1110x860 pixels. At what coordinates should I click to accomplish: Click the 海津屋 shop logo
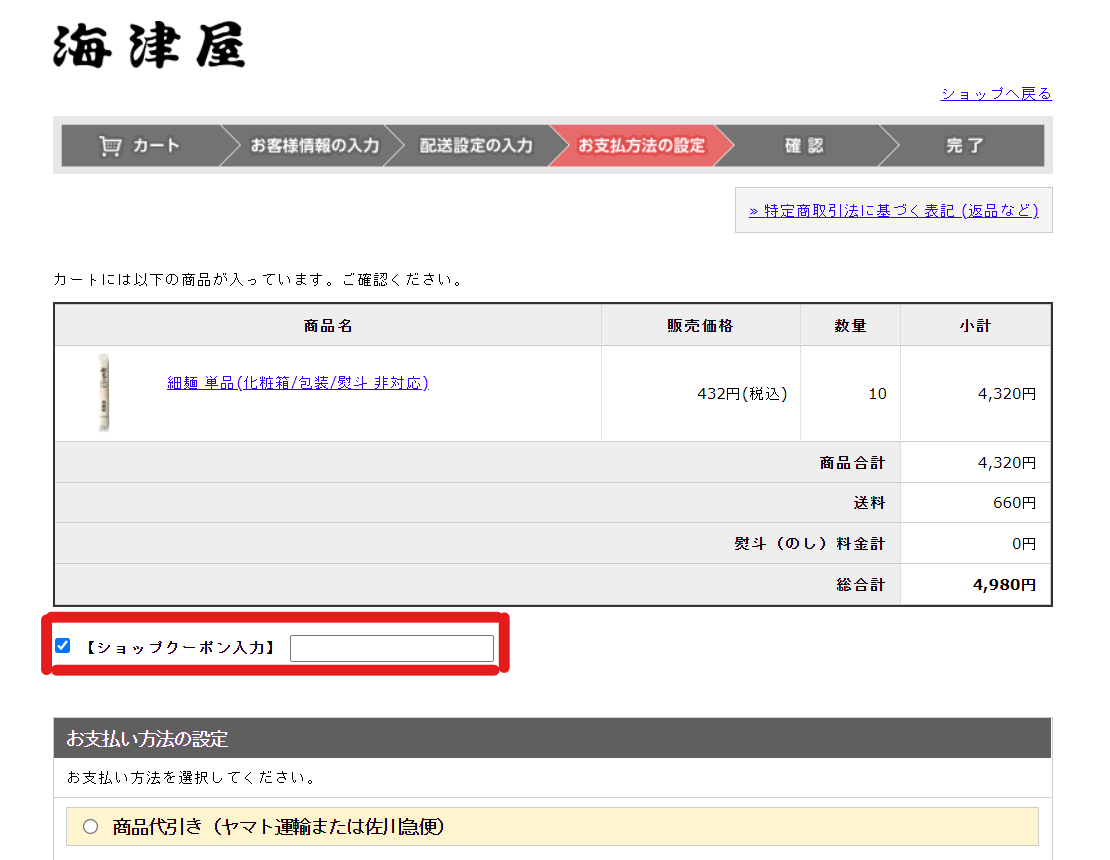149,45
